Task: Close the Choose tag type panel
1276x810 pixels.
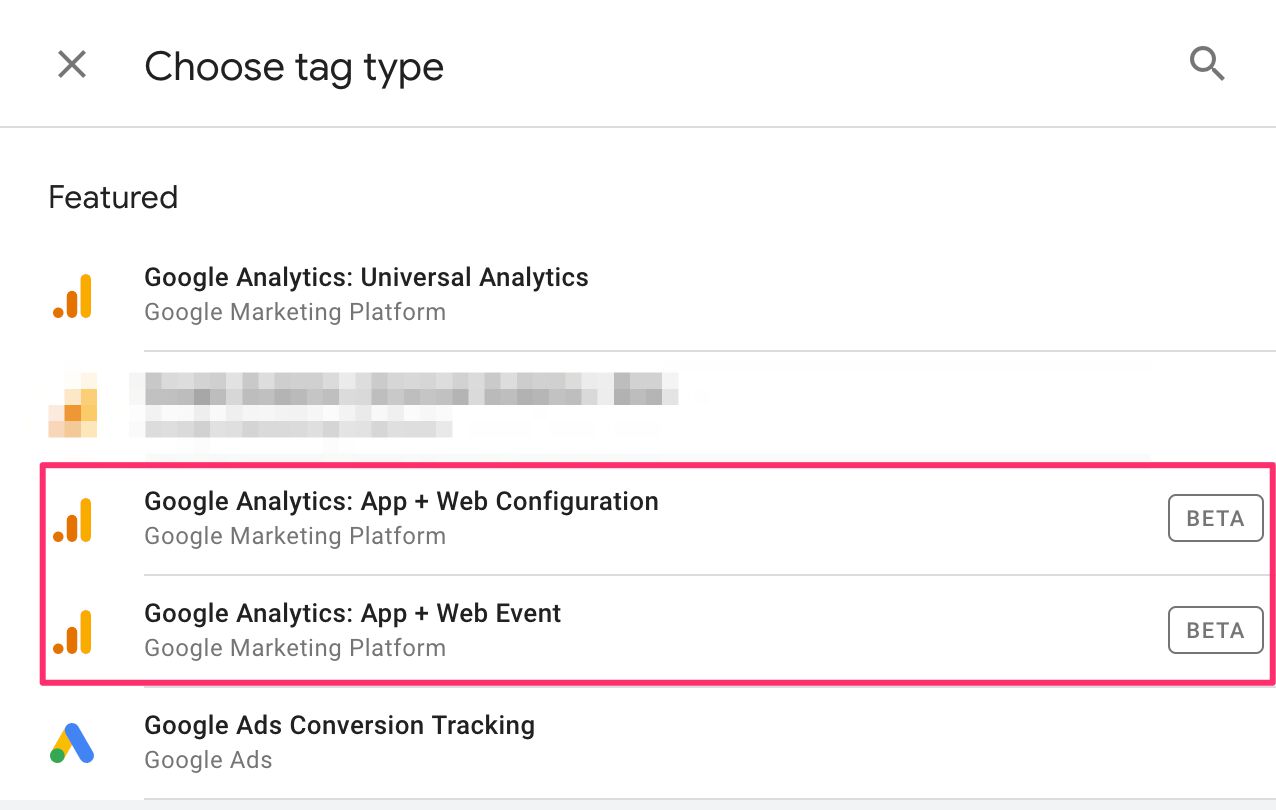Action: 72,66
